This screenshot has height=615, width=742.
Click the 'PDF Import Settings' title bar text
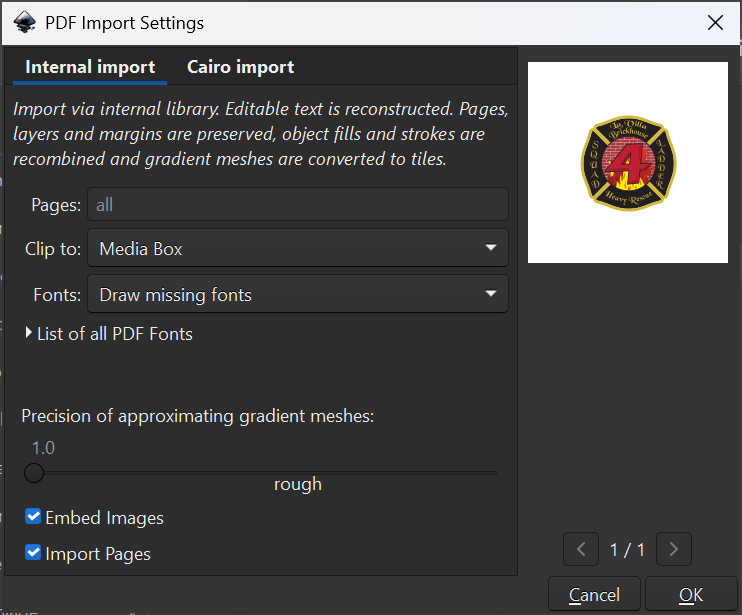coord(125,22)
